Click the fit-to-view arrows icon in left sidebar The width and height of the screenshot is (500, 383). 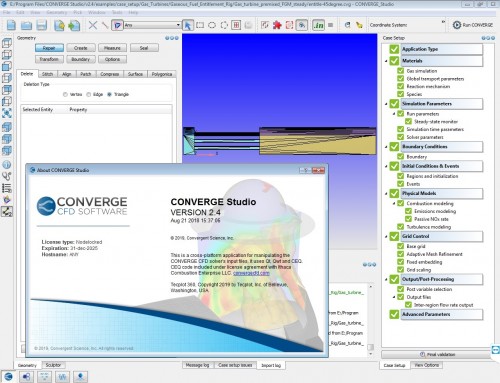point(7,113)
